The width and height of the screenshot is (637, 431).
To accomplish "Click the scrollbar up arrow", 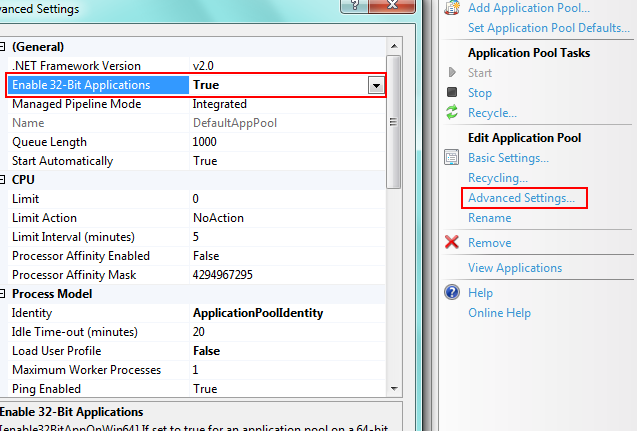I will [394, 46].
